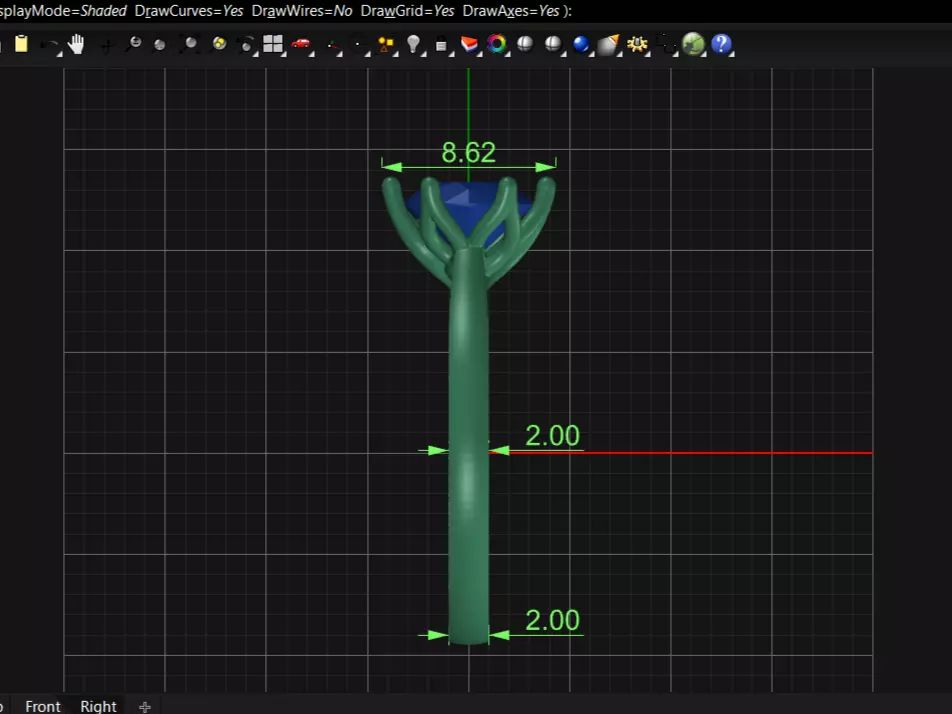Open the Edit Layers icon

coord(469,44)
